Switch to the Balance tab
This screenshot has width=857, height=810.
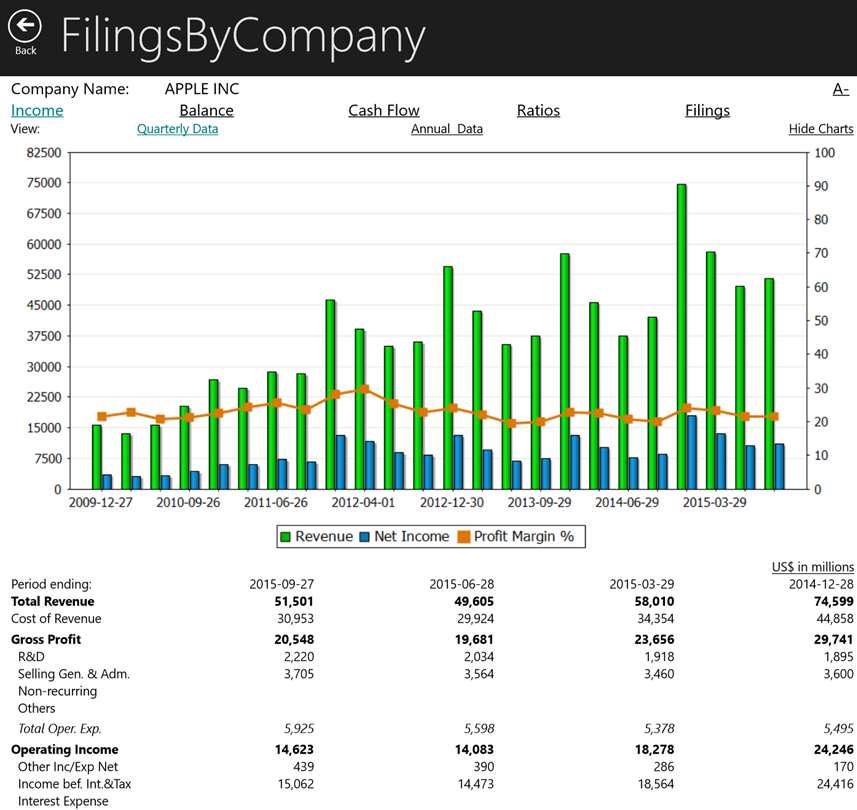[x=207, y=110]
